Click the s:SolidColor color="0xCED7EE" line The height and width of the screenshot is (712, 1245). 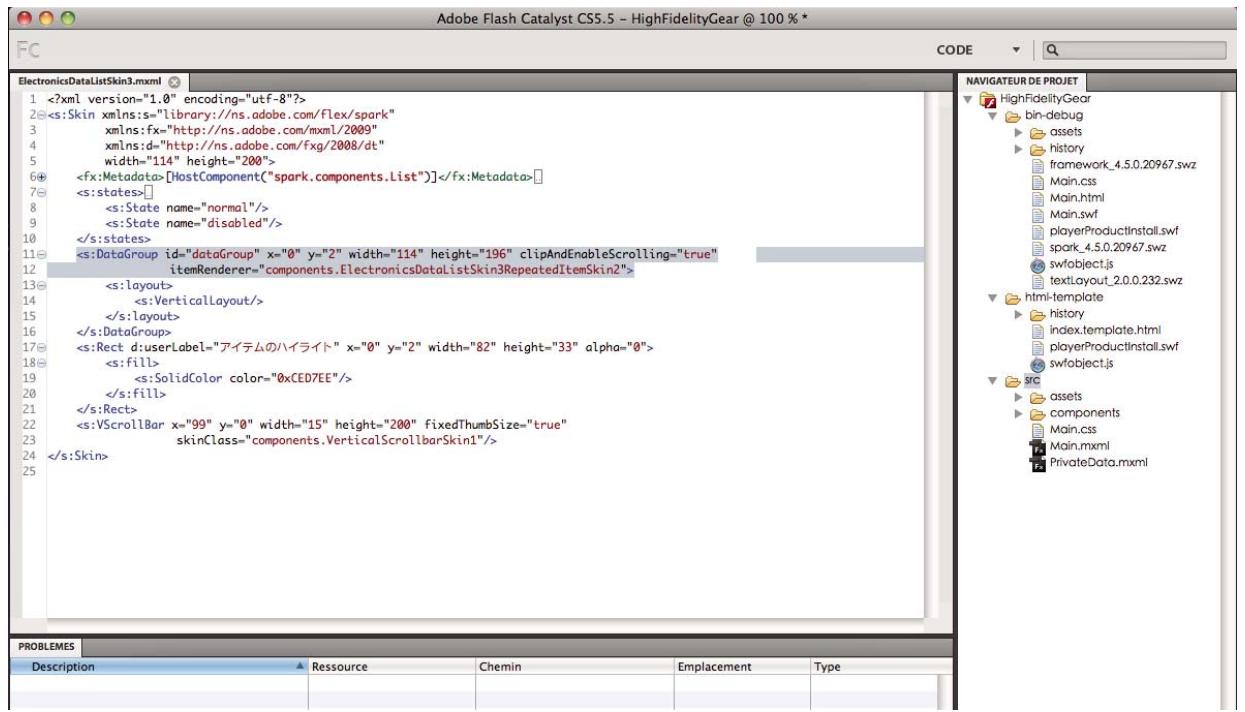tap(244, 378)
